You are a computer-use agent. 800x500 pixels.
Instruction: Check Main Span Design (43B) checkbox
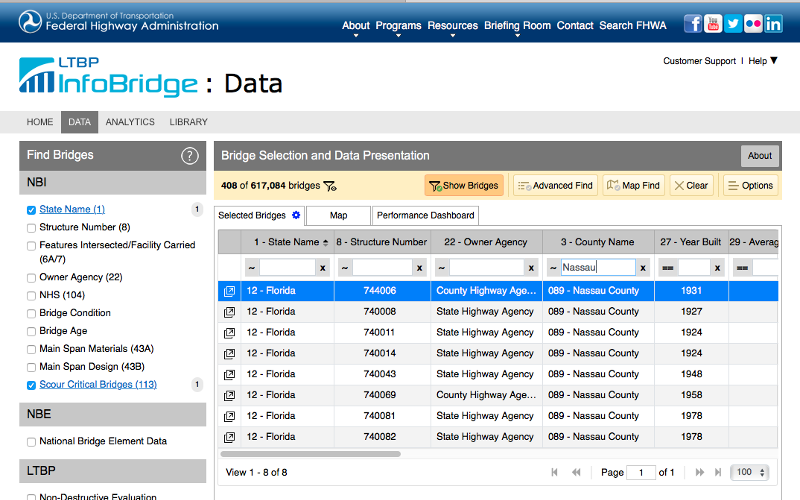[x=31, y=367]
